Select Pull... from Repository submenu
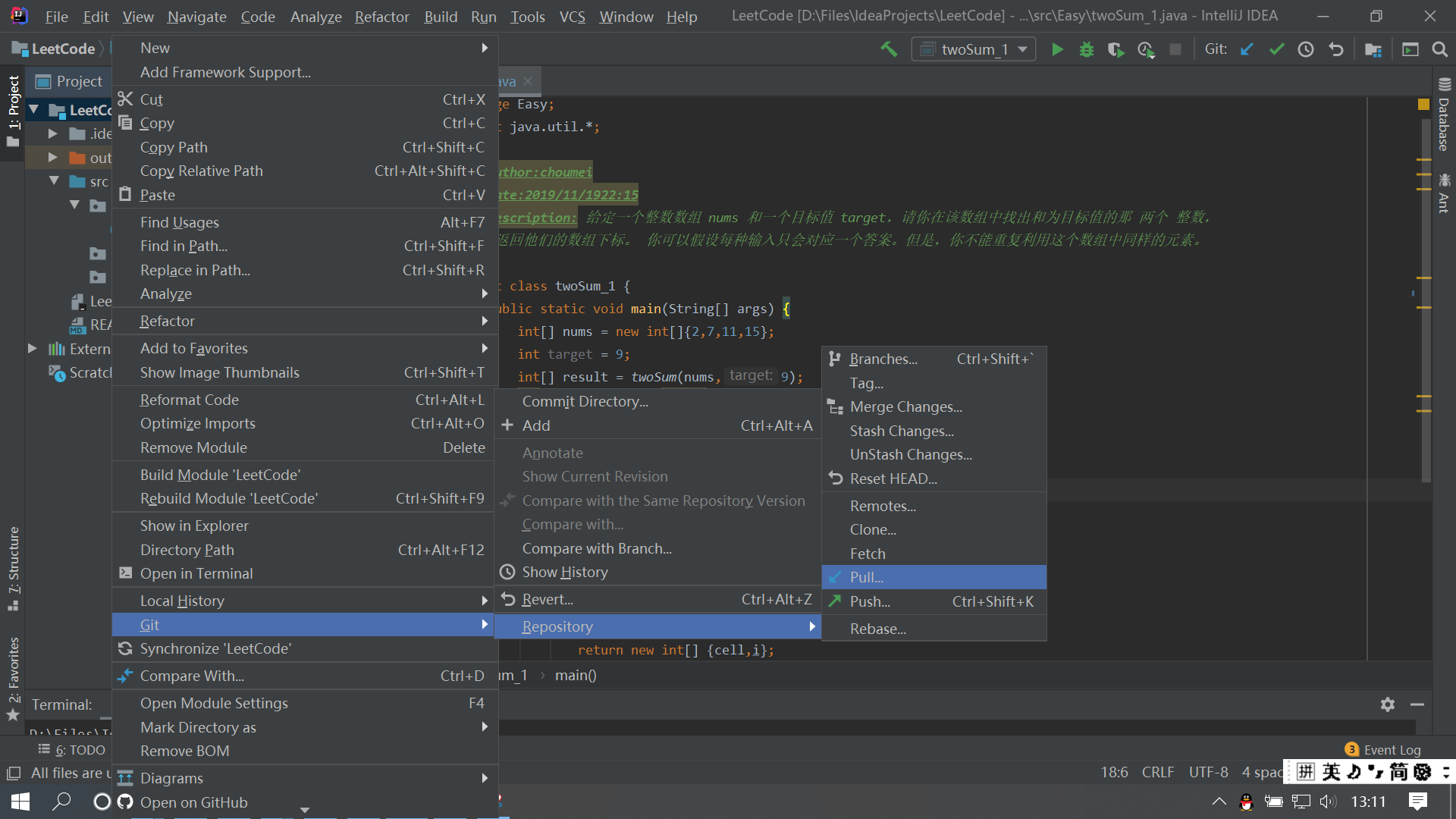 [934, 577]
